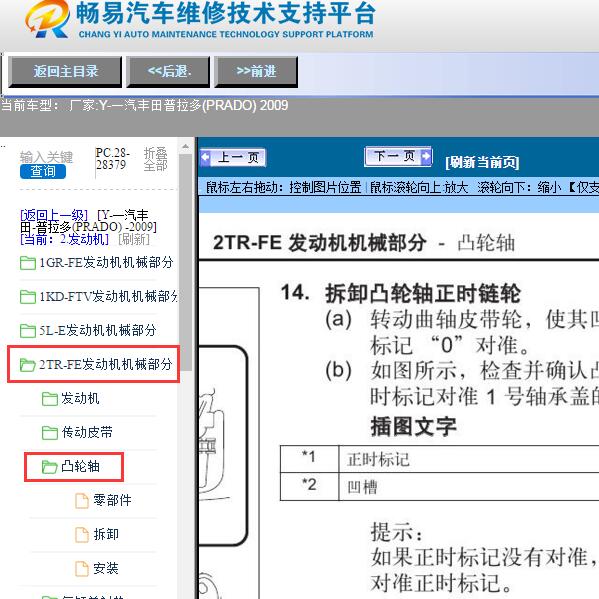Viewport: 599px width, 599px height.
Task: Click the PC.28-28379 text
Action: 113,159
